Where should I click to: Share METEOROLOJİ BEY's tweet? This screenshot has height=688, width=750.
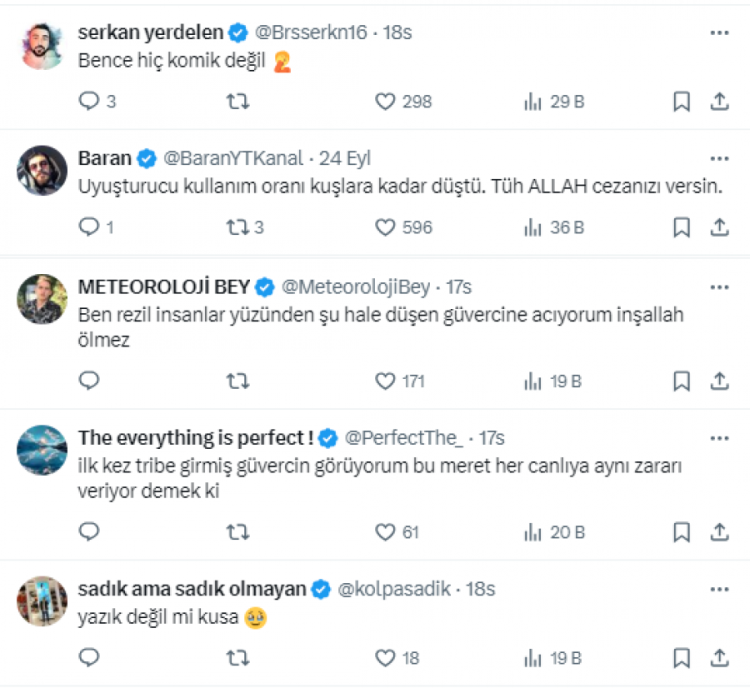click(x=719, y=381)
